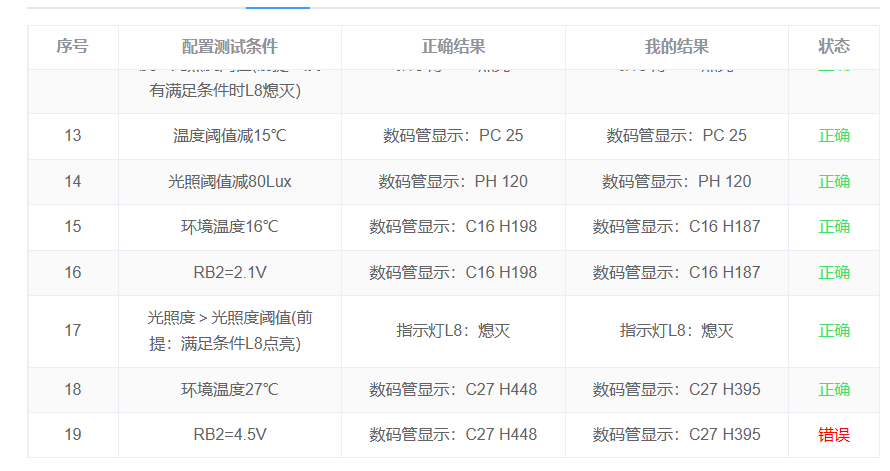Click the 环境温度27℃ condition cell
This screenshot has height=471, width=890.
pyautogui.click(x=229, y=390)
